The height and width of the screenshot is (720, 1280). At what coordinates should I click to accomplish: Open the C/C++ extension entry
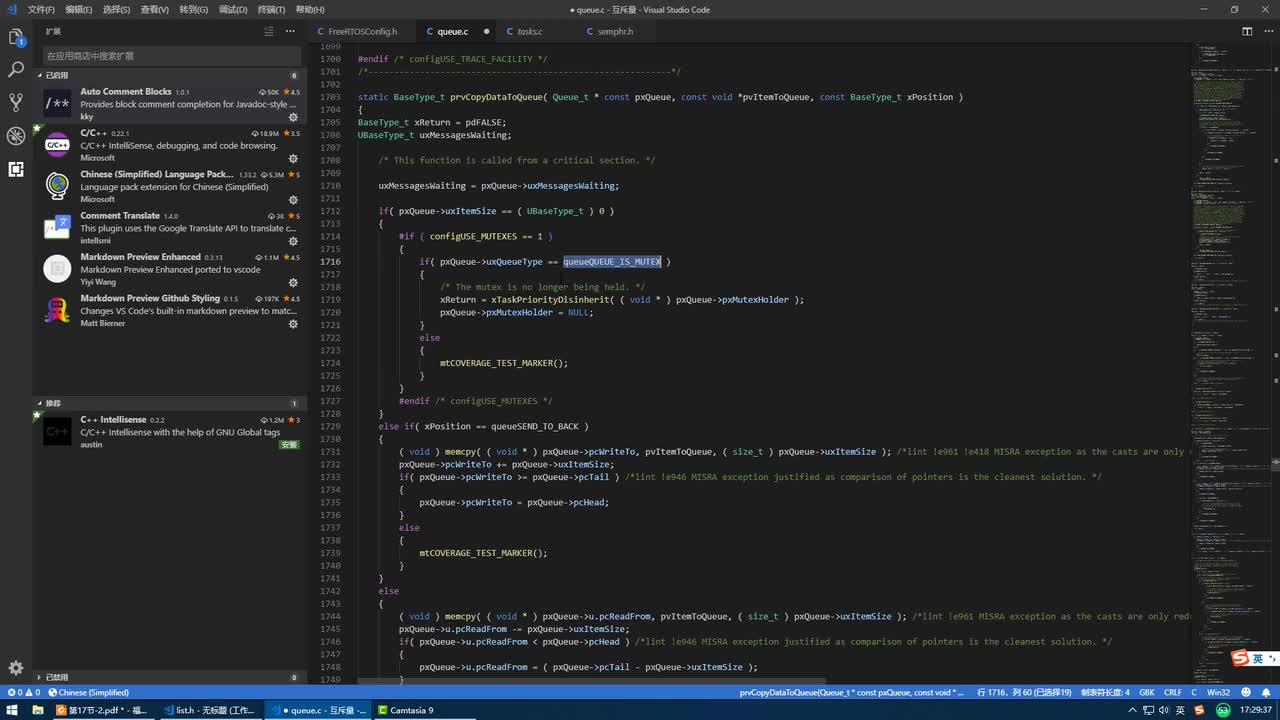click(170, 145)
